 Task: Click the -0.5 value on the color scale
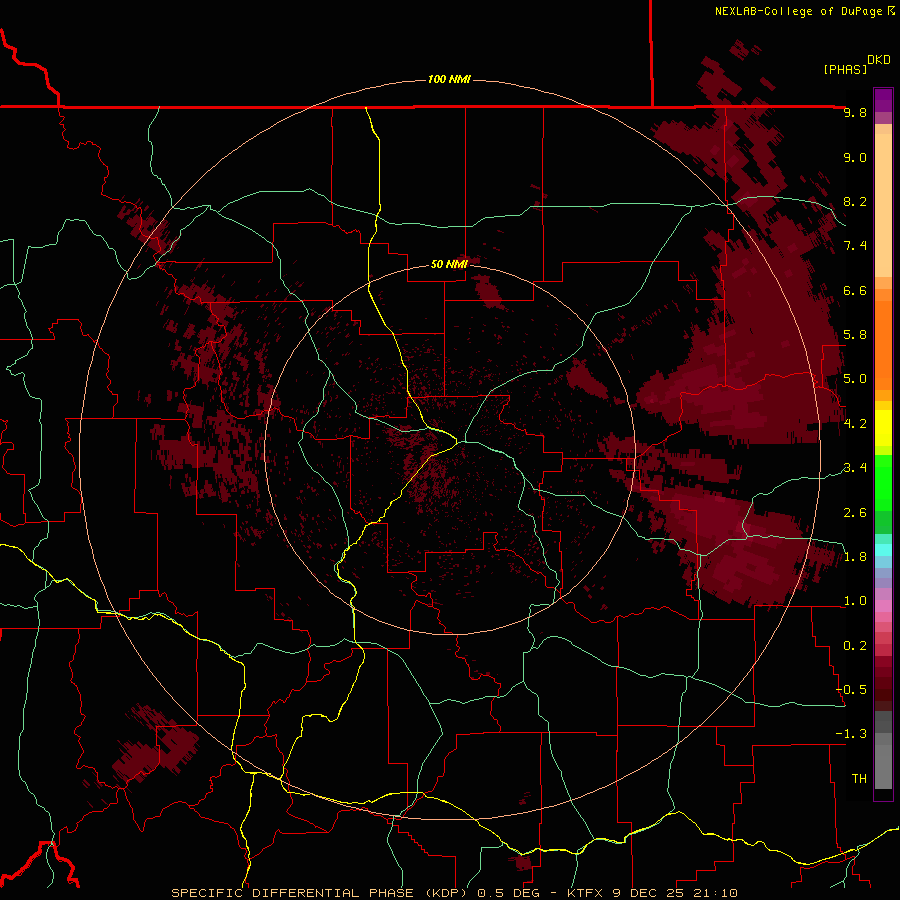click(x=851, y=690)
